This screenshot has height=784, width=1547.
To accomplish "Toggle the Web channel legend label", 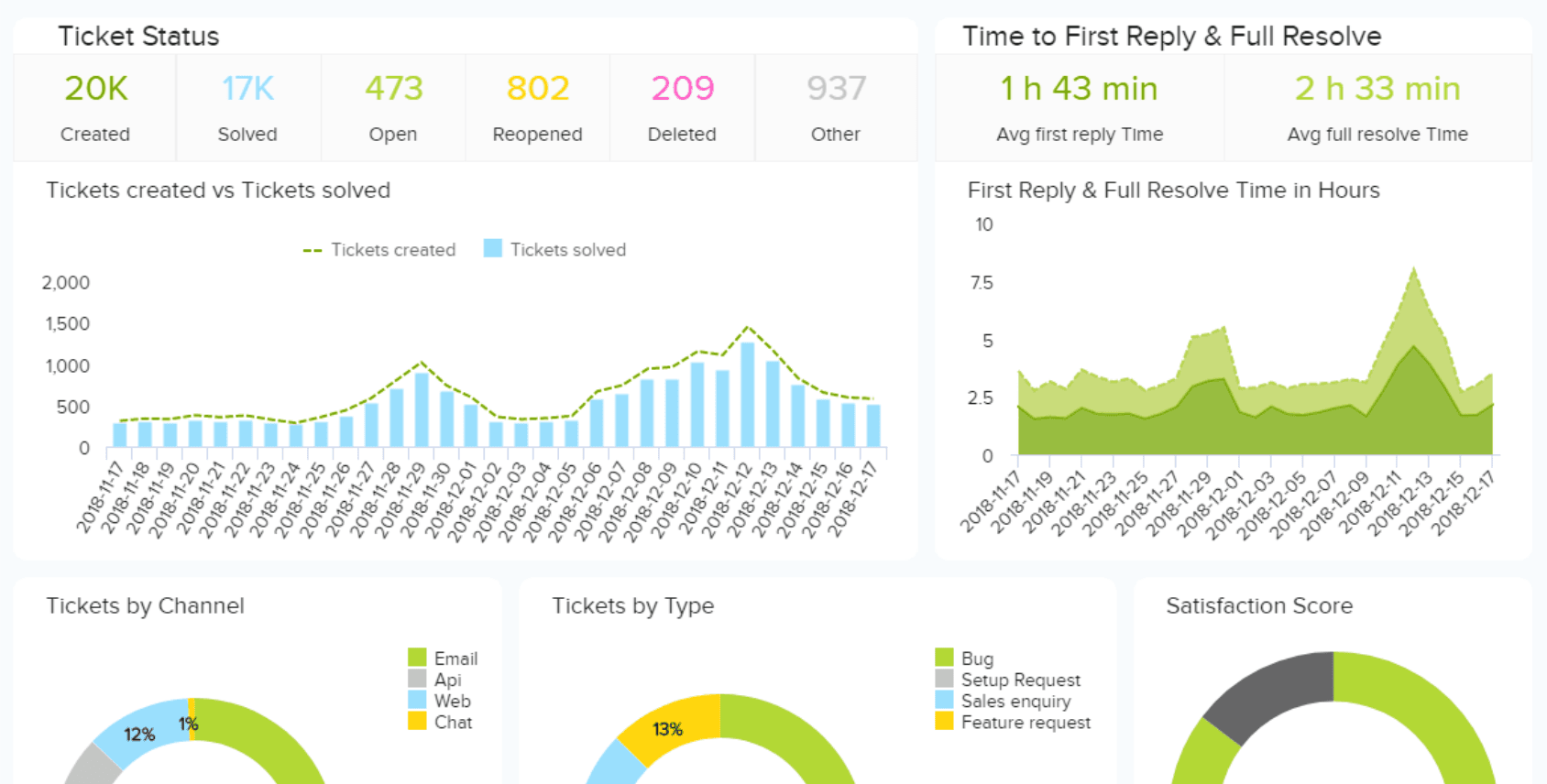I will (x=452, y=701).
